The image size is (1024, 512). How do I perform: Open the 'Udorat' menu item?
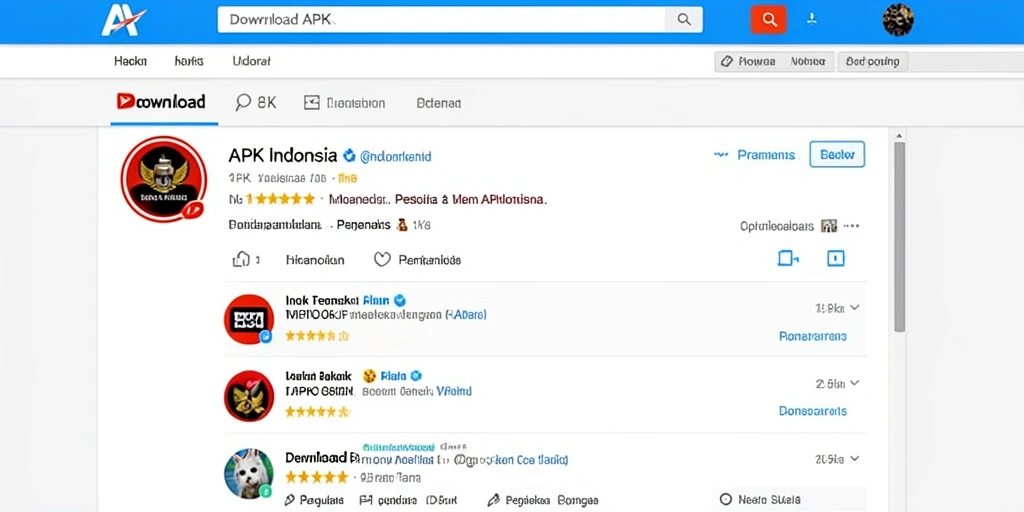[x=251, y=61]
